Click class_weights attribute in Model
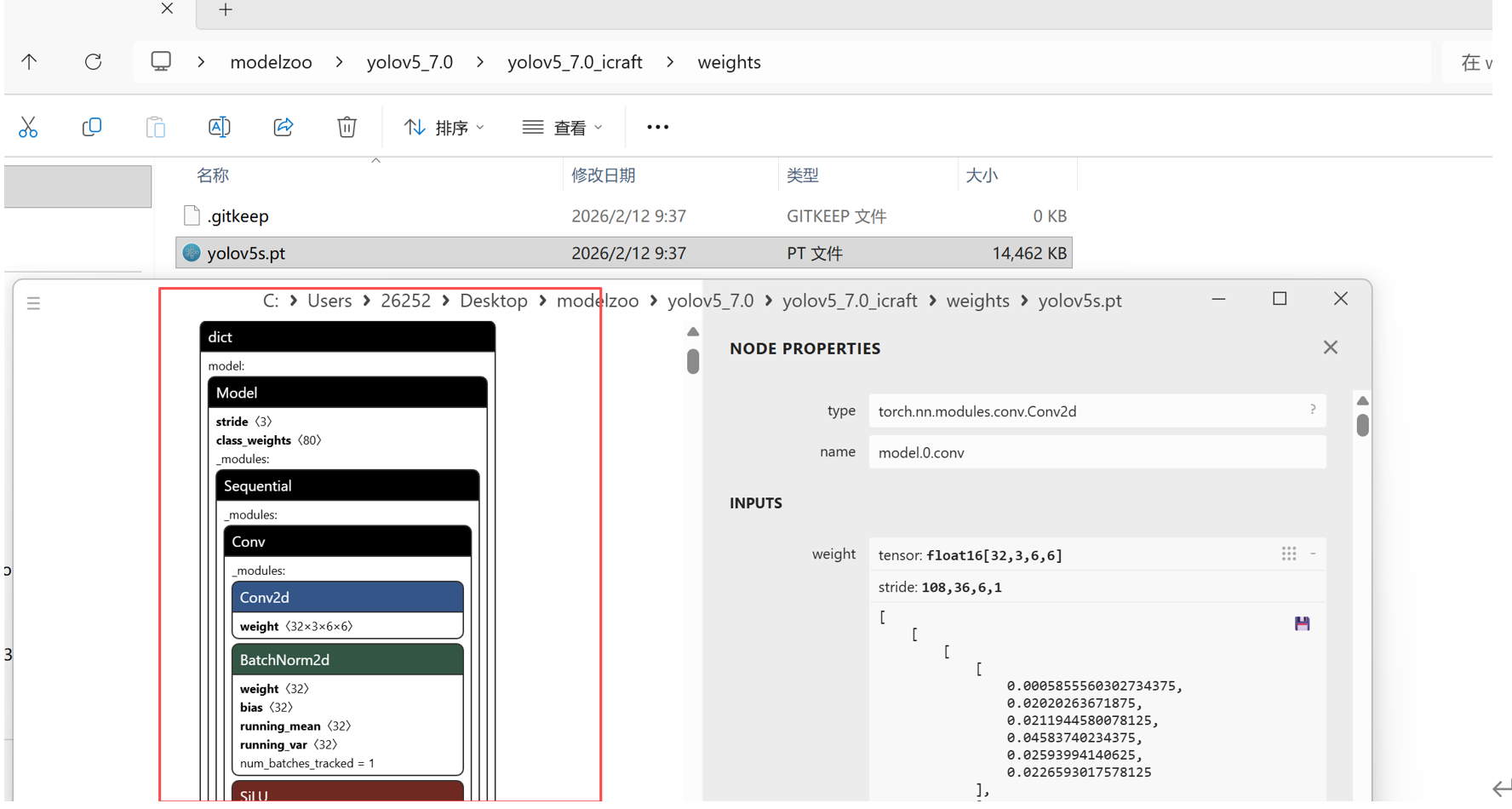 [269, 440]
